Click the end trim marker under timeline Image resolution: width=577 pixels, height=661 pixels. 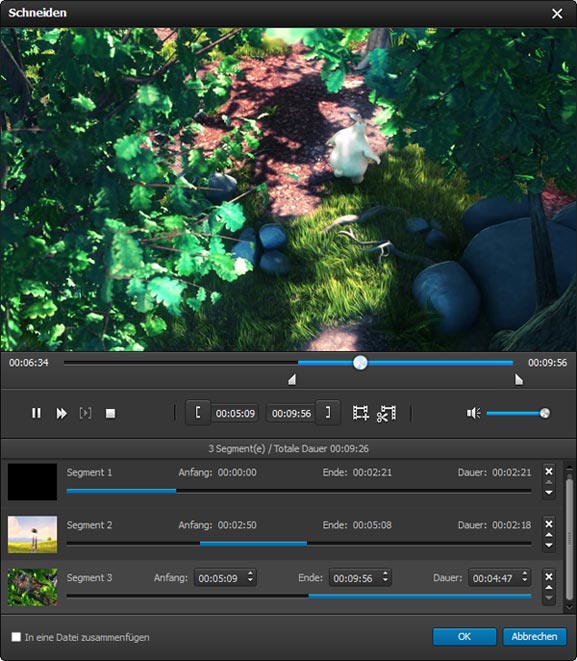[x=519, y=380]
